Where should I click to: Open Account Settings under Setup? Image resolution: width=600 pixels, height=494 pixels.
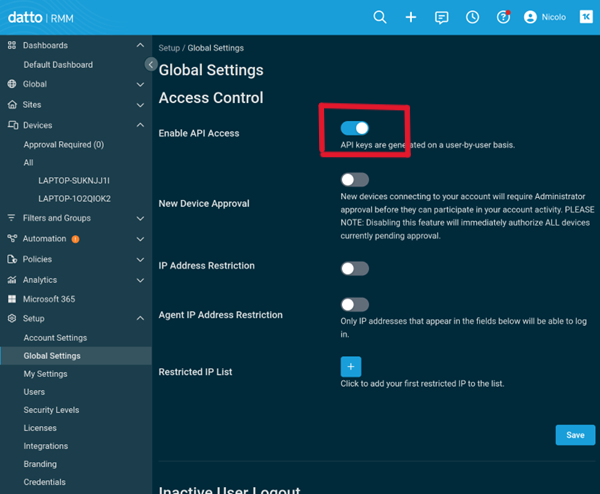coord(55,338)
